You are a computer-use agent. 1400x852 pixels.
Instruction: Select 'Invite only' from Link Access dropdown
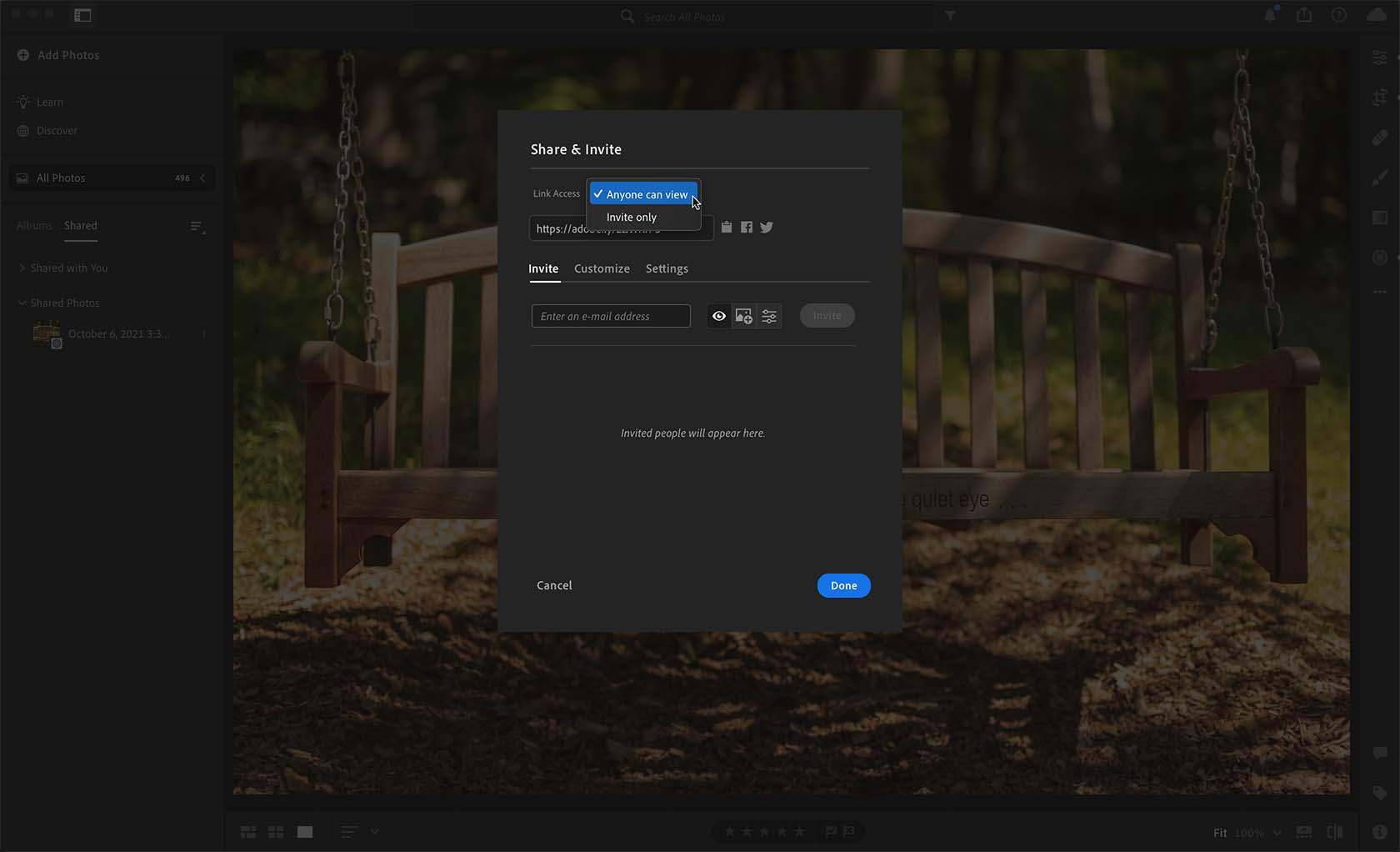click(632, 217)
